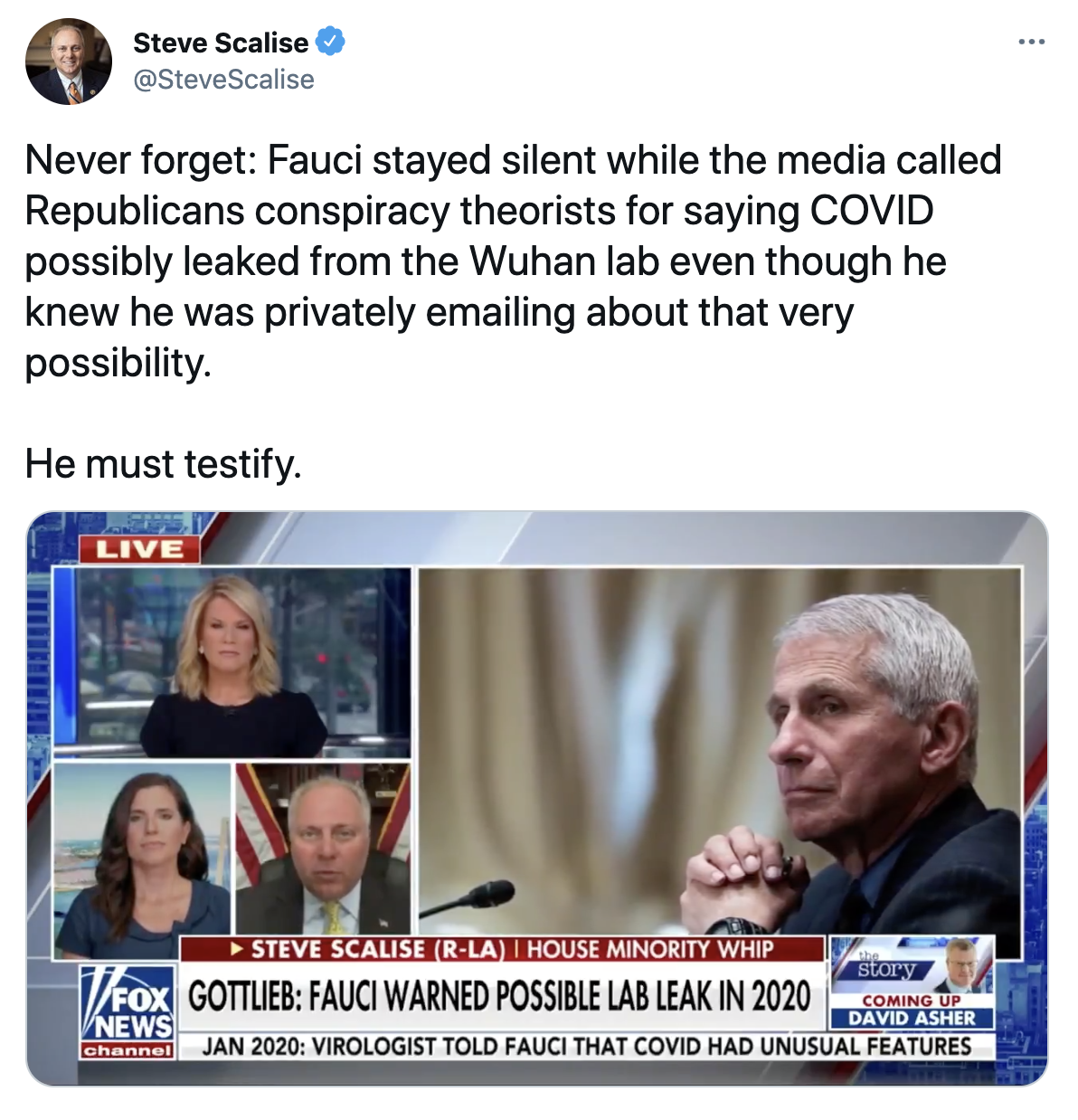Image resolution: width=1078 pixels, height=1120 pixels.
Task: Click the red LIVE badge
Action: click(x=140, y=548)
